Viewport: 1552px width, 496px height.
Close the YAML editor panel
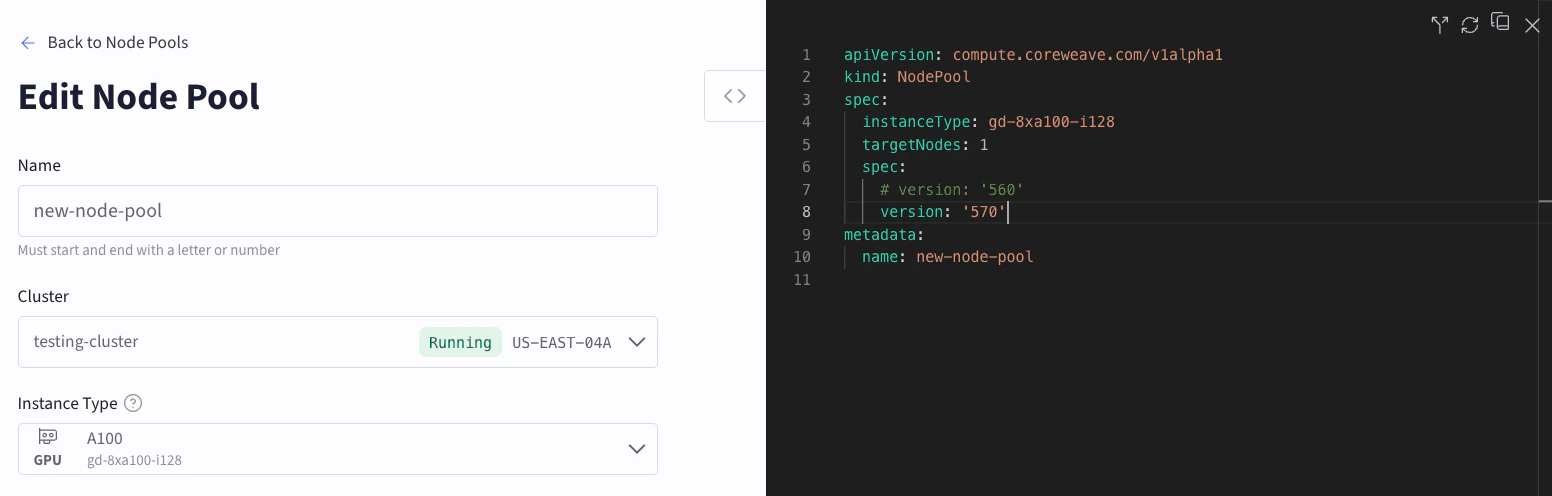(1532, 25)
